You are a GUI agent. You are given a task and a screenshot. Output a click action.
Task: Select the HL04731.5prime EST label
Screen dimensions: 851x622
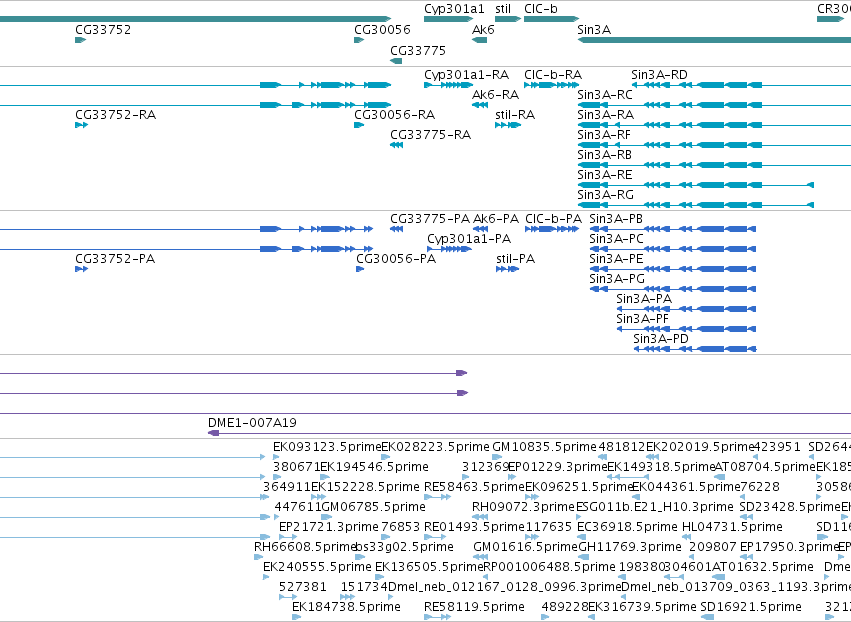732,527
